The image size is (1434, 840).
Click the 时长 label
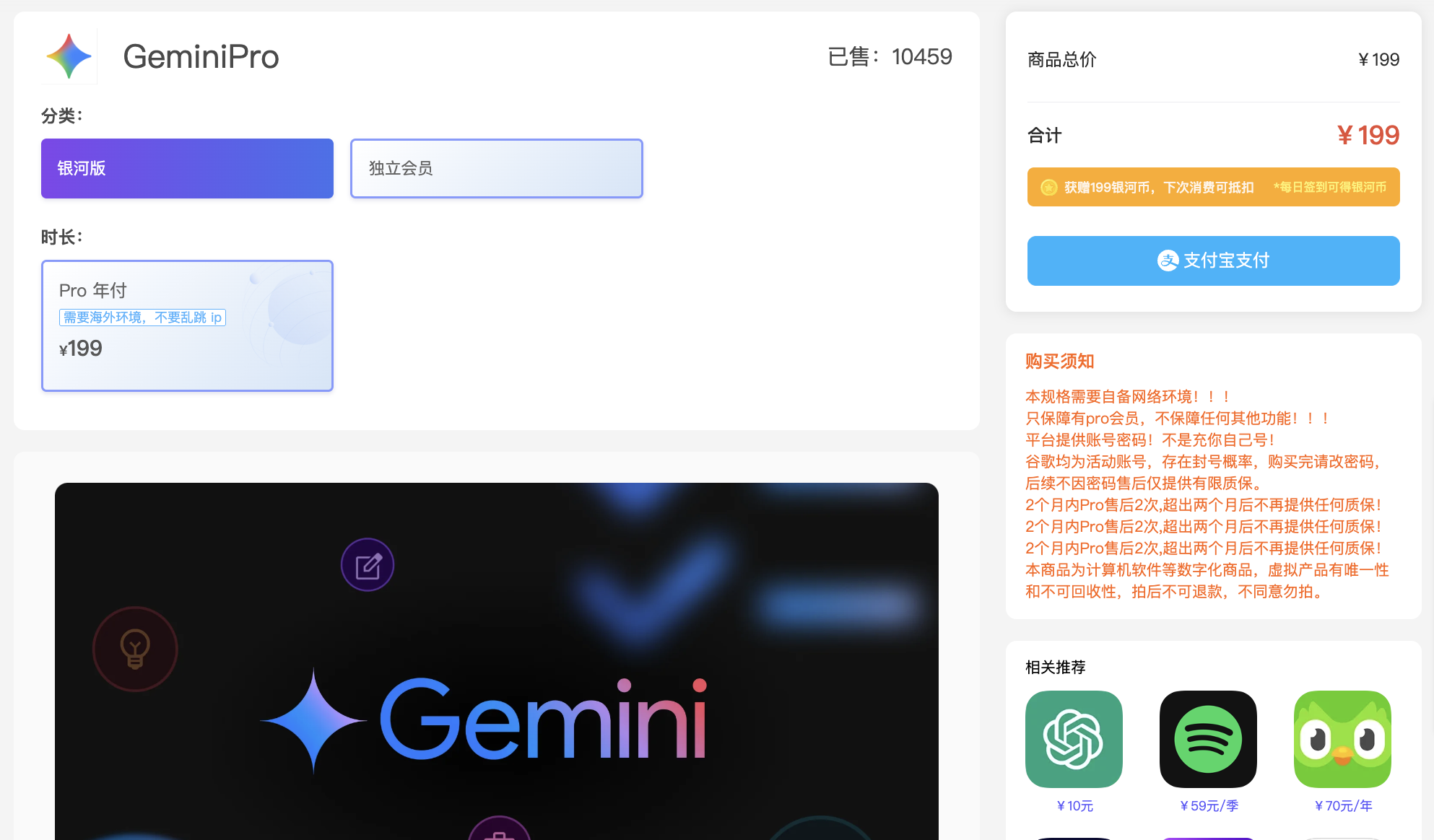point(62,237)
